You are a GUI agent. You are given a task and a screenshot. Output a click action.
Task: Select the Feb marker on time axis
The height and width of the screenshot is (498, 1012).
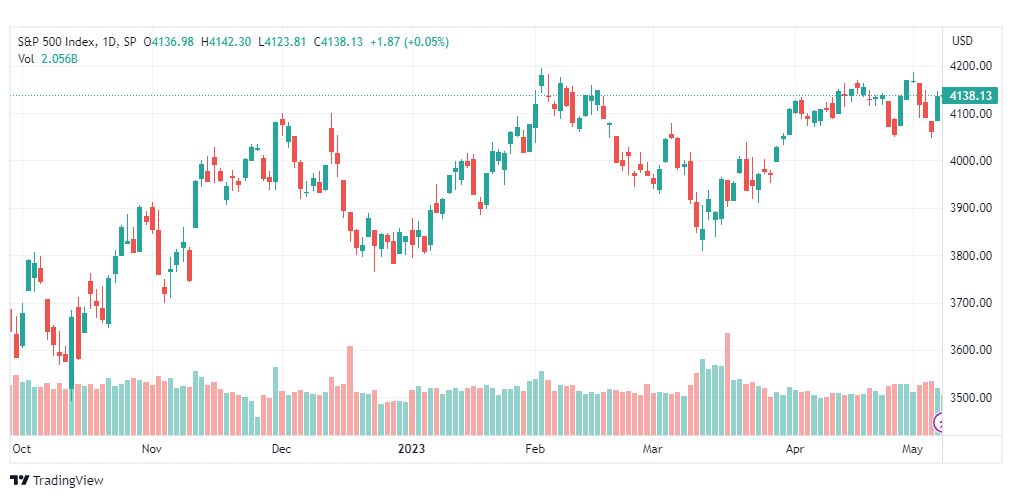(534, 448)
